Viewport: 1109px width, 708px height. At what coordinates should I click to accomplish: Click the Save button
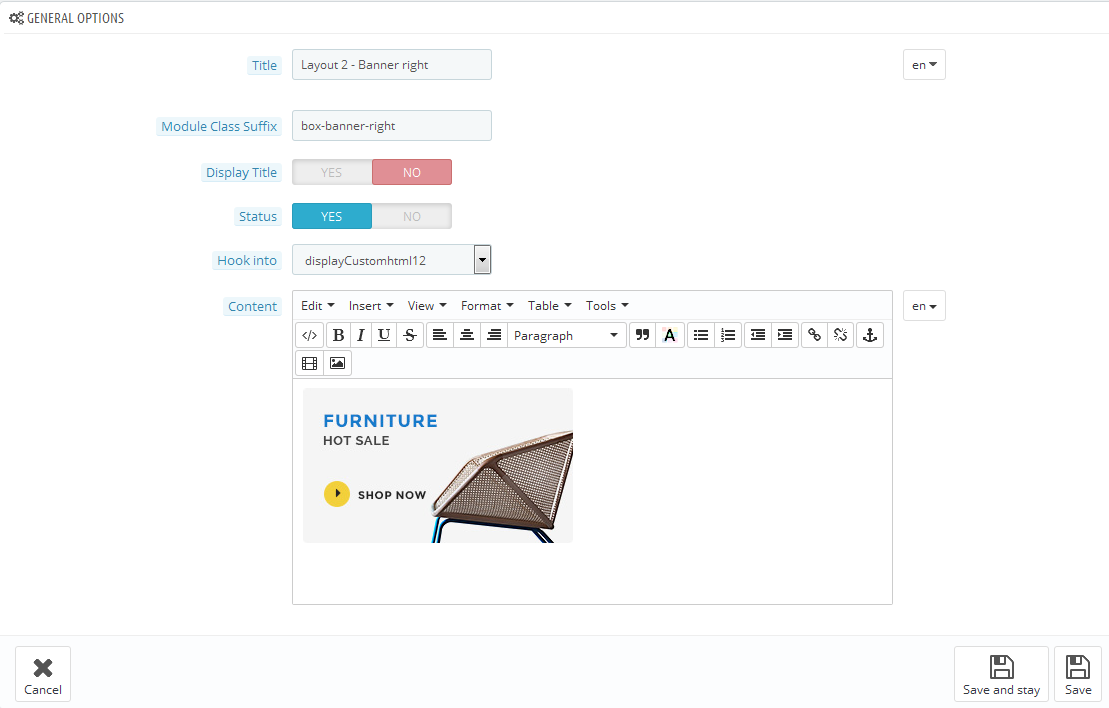click(1078, 674)
